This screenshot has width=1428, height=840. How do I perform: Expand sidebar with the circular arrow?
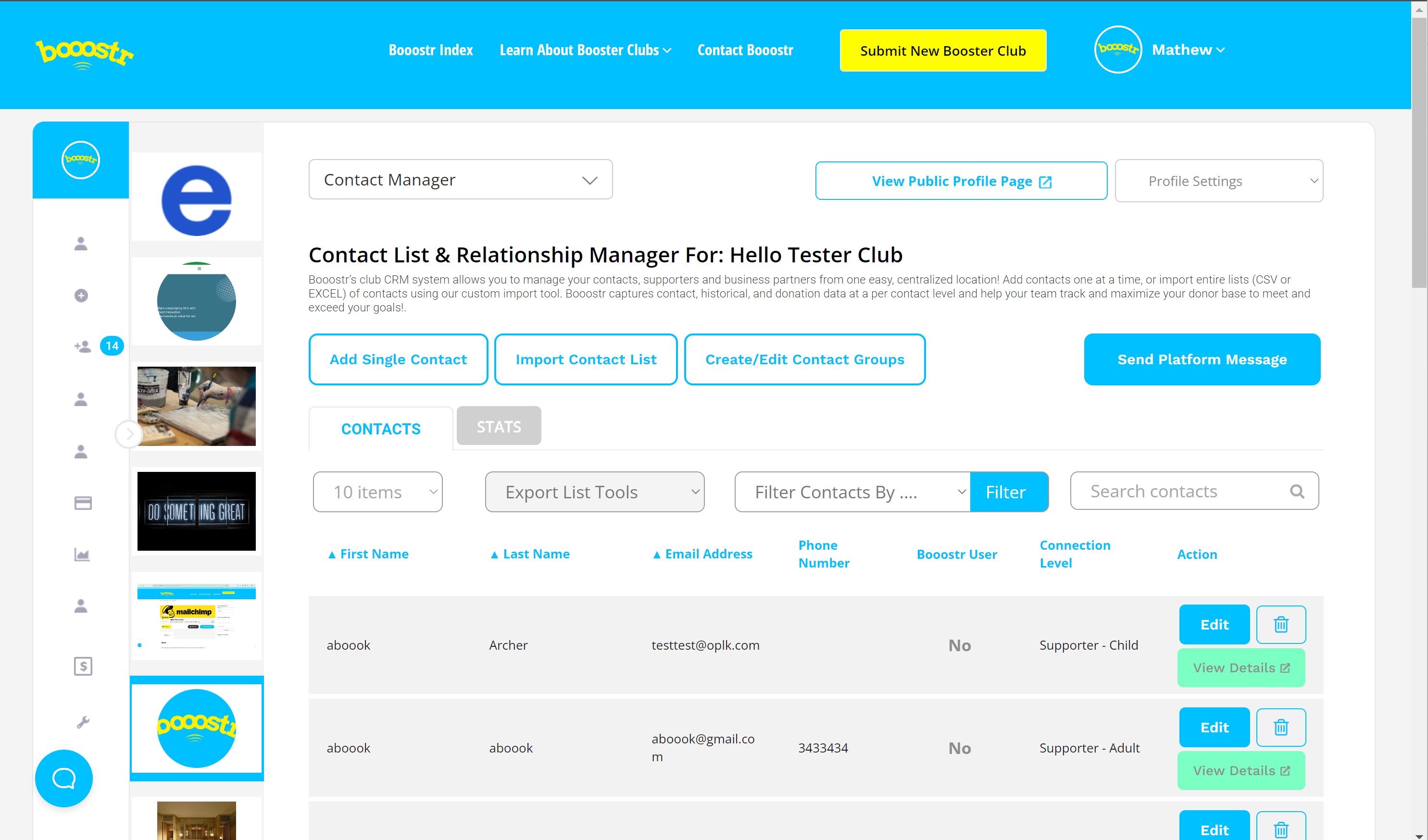click(129, 434)
